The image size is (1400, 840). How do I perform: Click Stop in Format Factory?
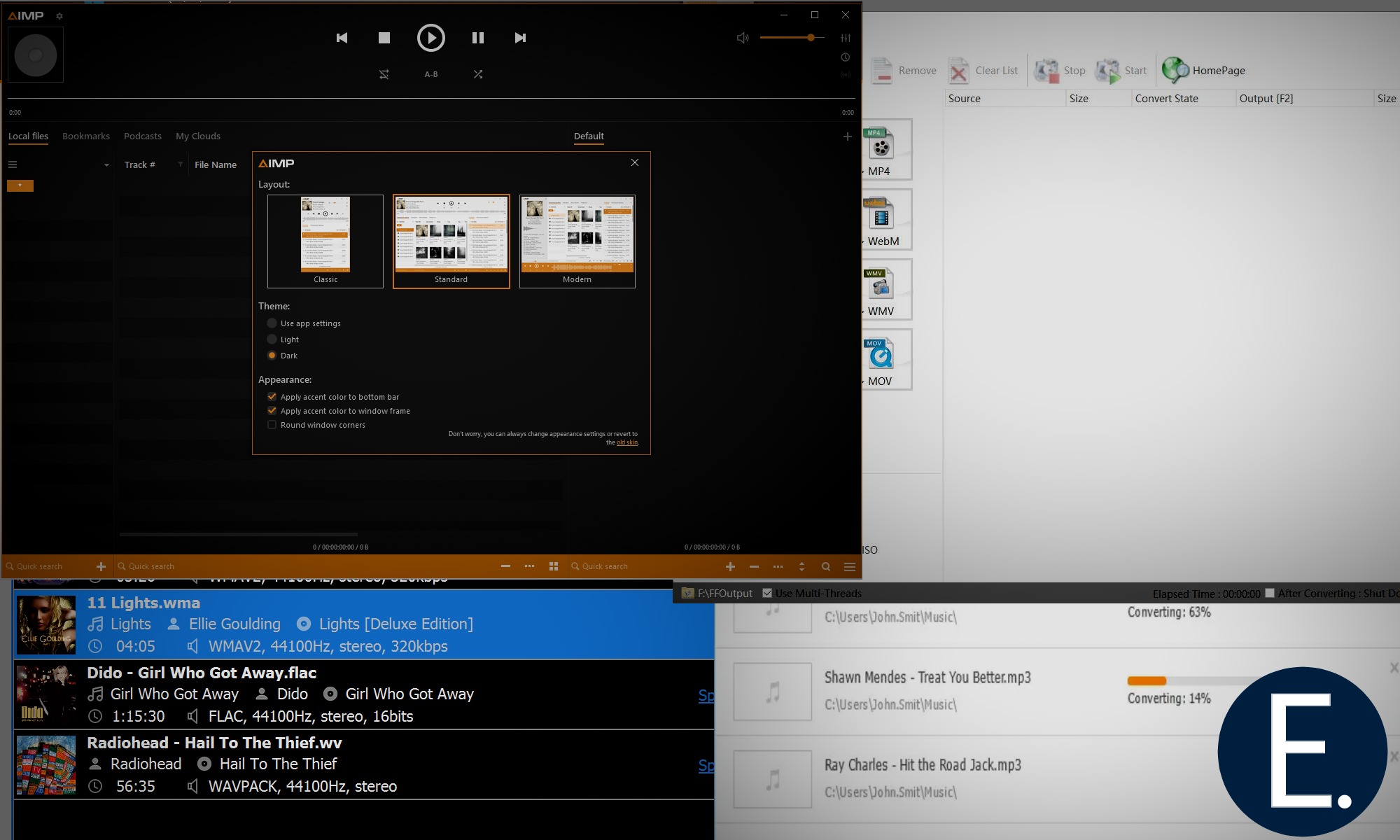point(1060,71)
